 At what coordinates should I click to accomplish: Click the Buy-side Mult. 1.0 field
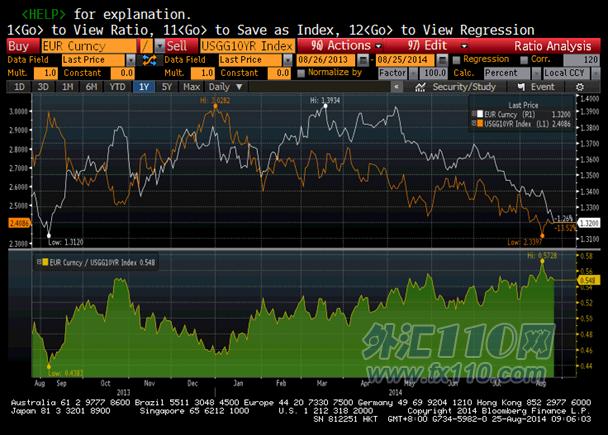tap(45, 73)
